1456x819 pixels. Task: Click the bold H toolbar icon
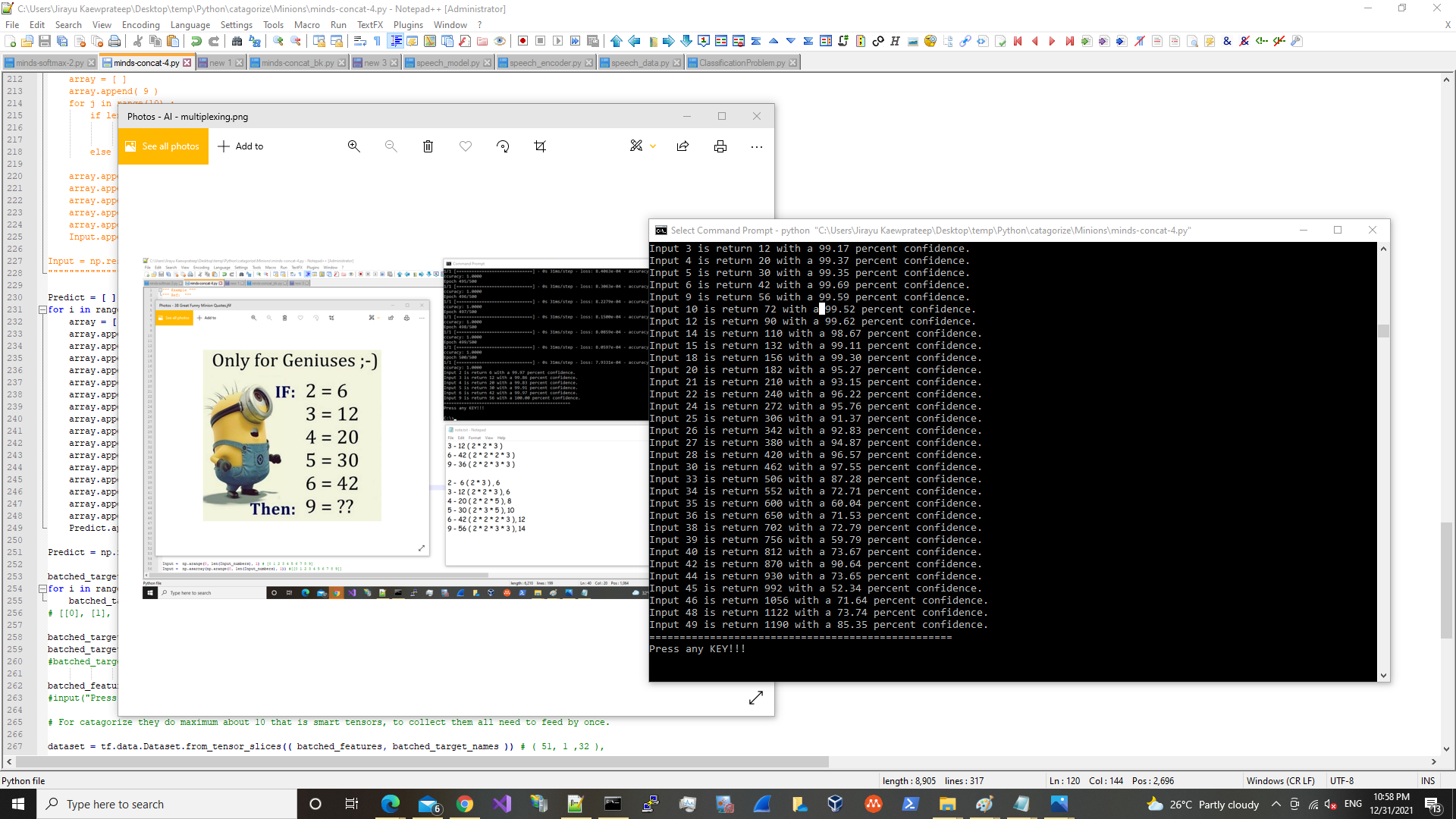point(896,41)
